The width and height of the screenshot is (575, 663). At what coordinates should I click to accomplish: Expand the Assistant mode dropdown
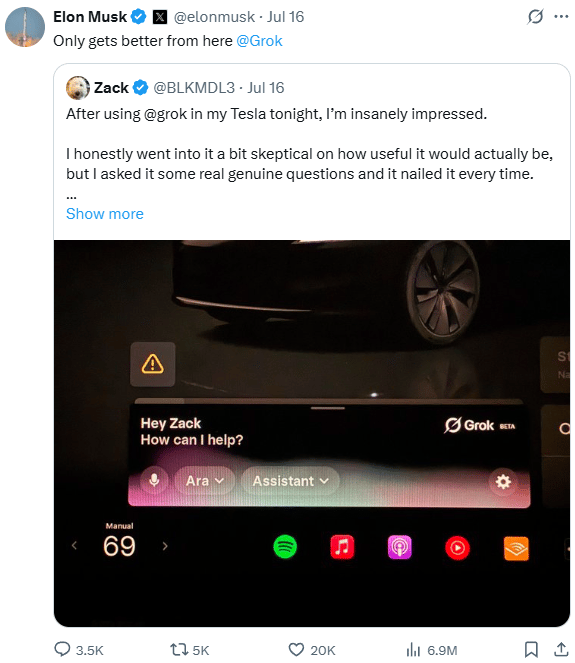point(290,481)
